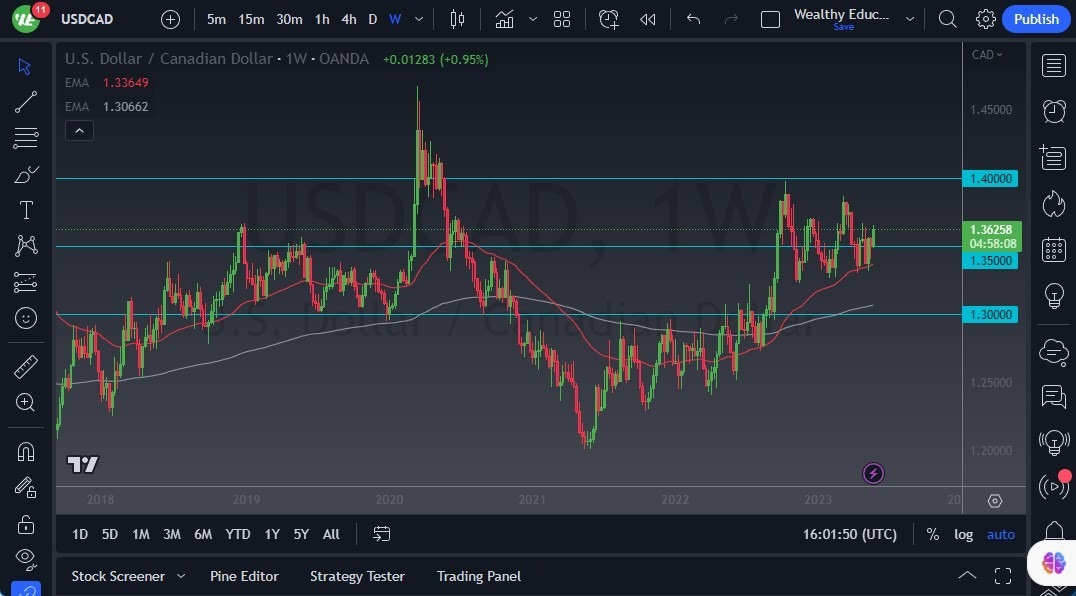1076x596 pixels.
Task: Lock all drawings on chart
Action: pyautogui.click(x=25, y=524)
